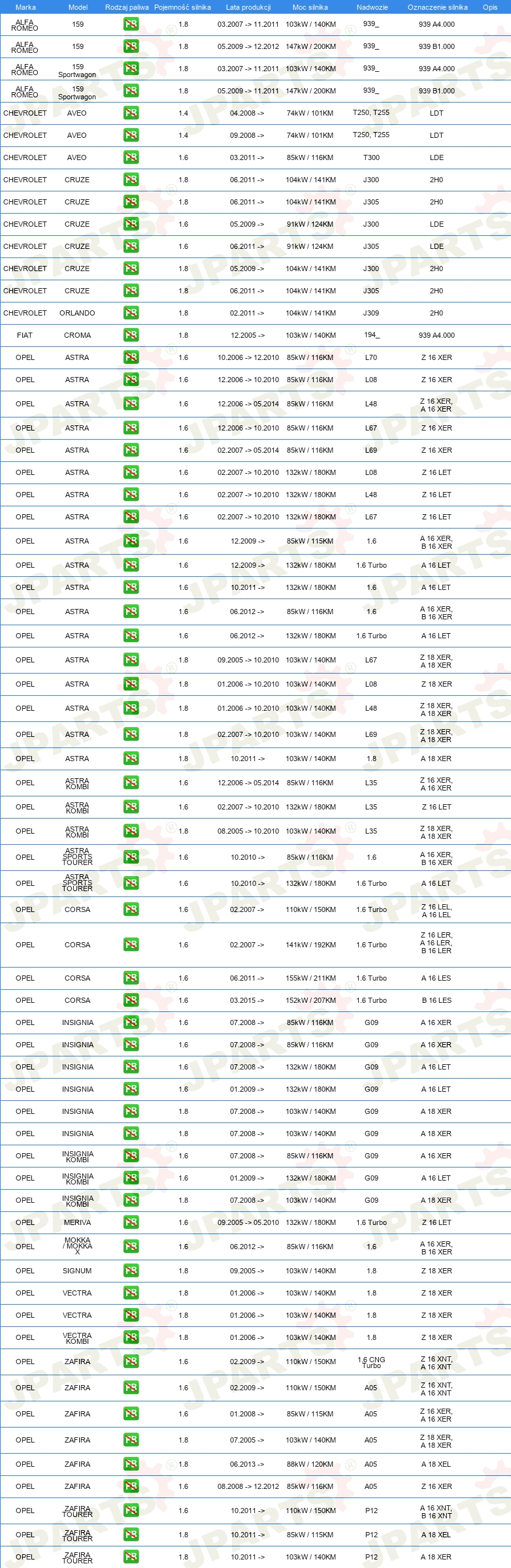Screen dimensions: 511x1568
Task: Click production date 12.2005 ->
Action: click(x=248, y=335)
